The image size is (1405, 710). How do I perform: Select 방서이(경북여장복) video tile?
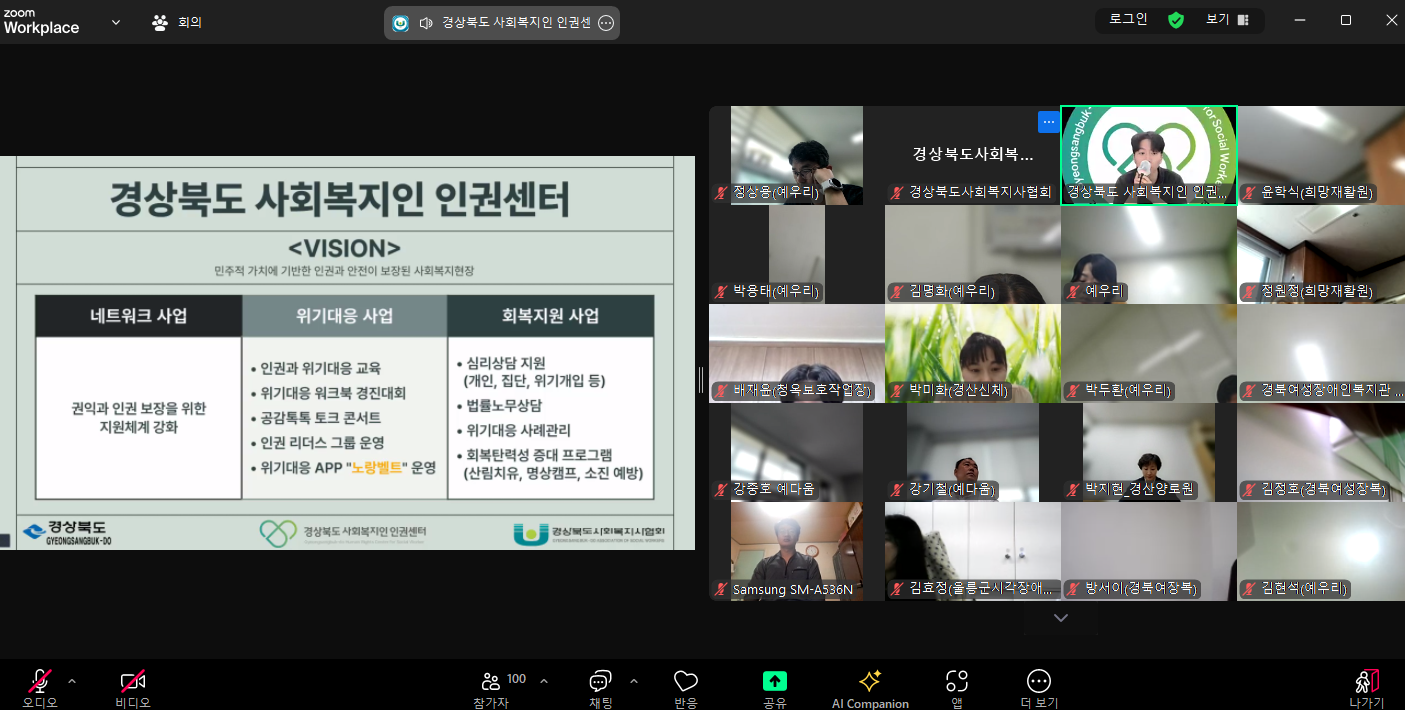[x=1149, y=551]
